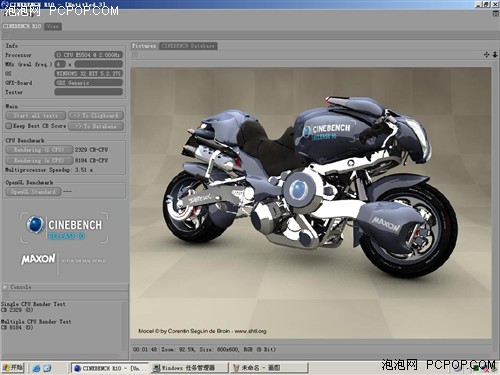The image size is (500, 375).
Task: Click the panel icon below the window controls
Action: tap(495, 14)
